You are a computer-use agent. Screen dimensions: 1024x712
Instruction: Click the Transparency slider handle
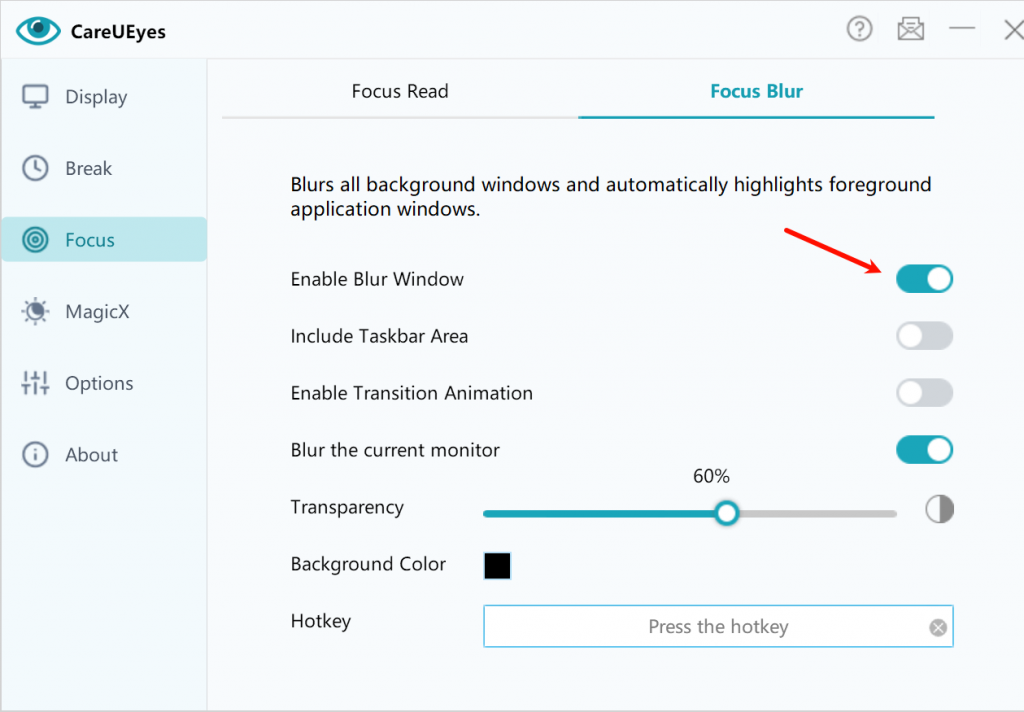coord(726,513)
